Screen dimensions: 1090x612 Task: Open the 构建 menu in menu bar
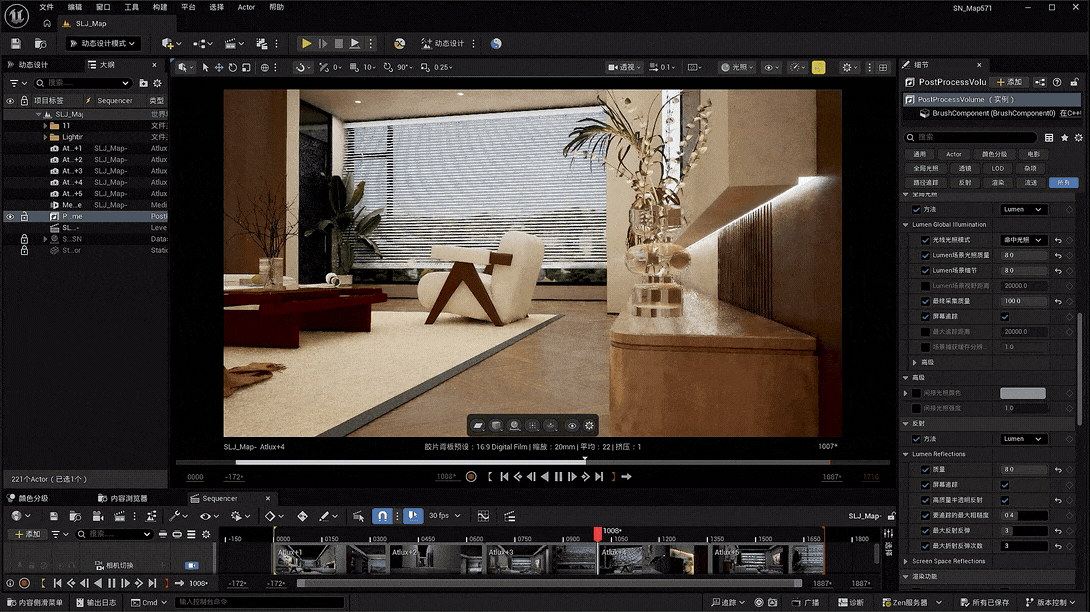(160, 7)
